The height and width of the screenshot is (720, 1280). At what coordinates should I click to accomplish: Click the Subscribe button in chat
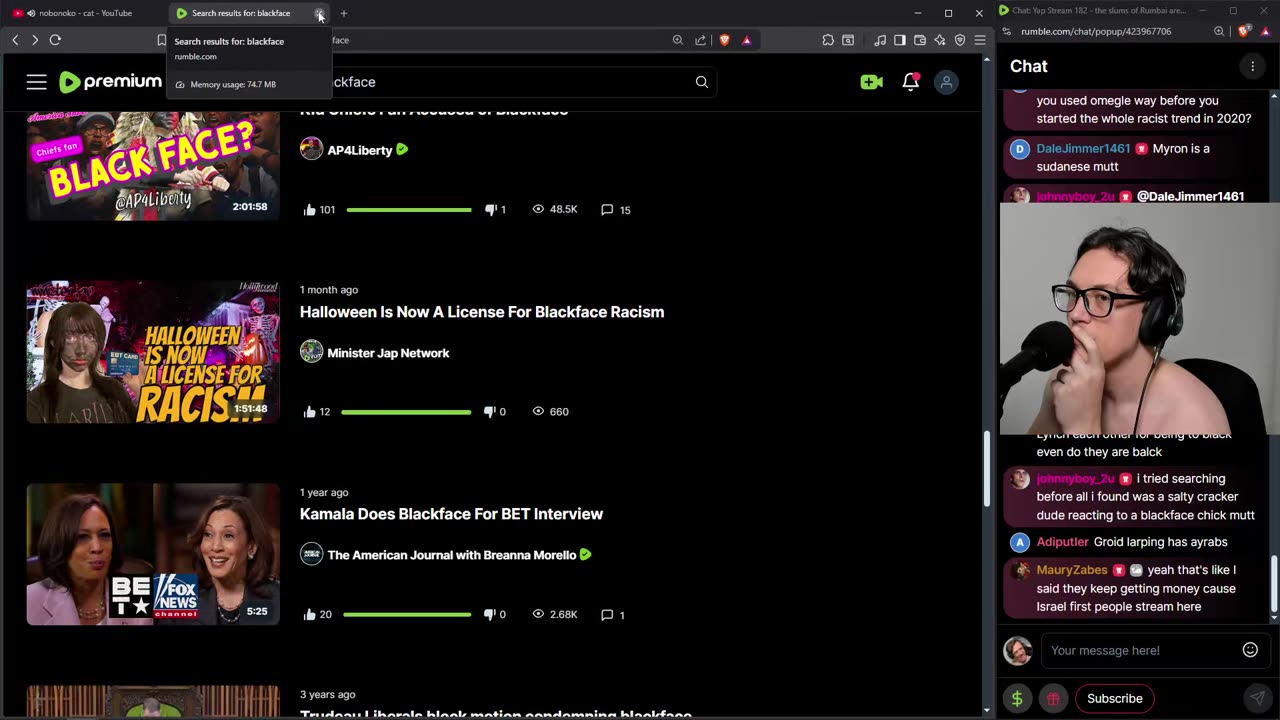point(1114,699)
